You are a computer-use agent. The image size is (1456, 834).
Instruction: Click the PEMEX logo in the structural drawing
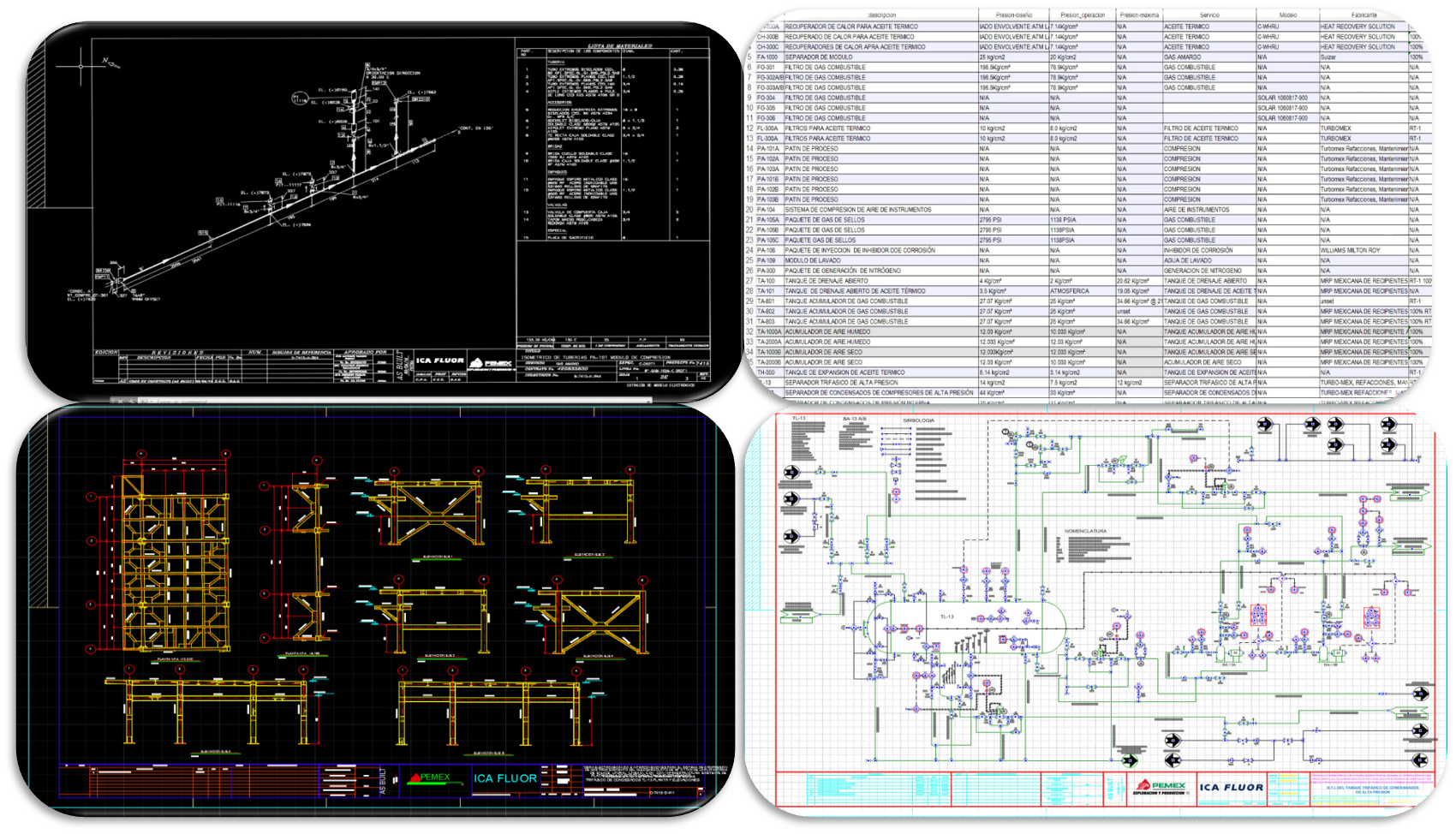click(431, 777)
